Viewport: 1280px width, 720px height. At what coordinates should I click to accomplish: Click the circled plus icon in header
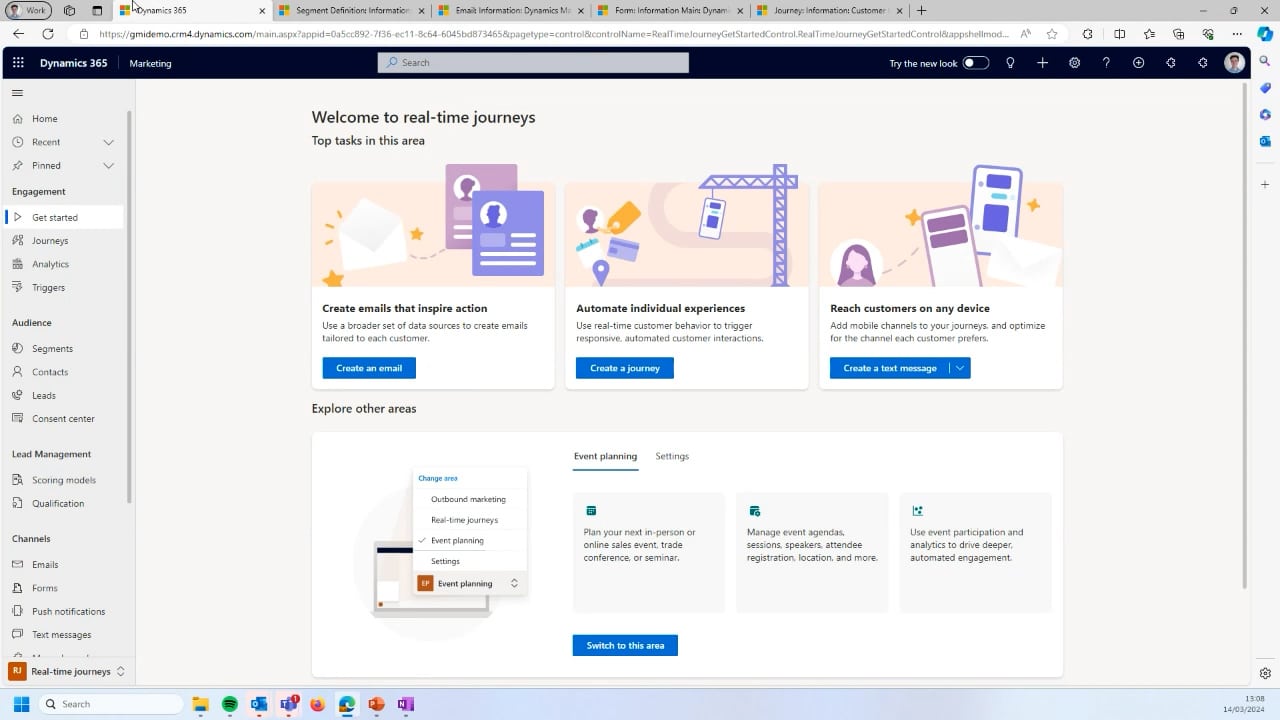[1138, 63]
